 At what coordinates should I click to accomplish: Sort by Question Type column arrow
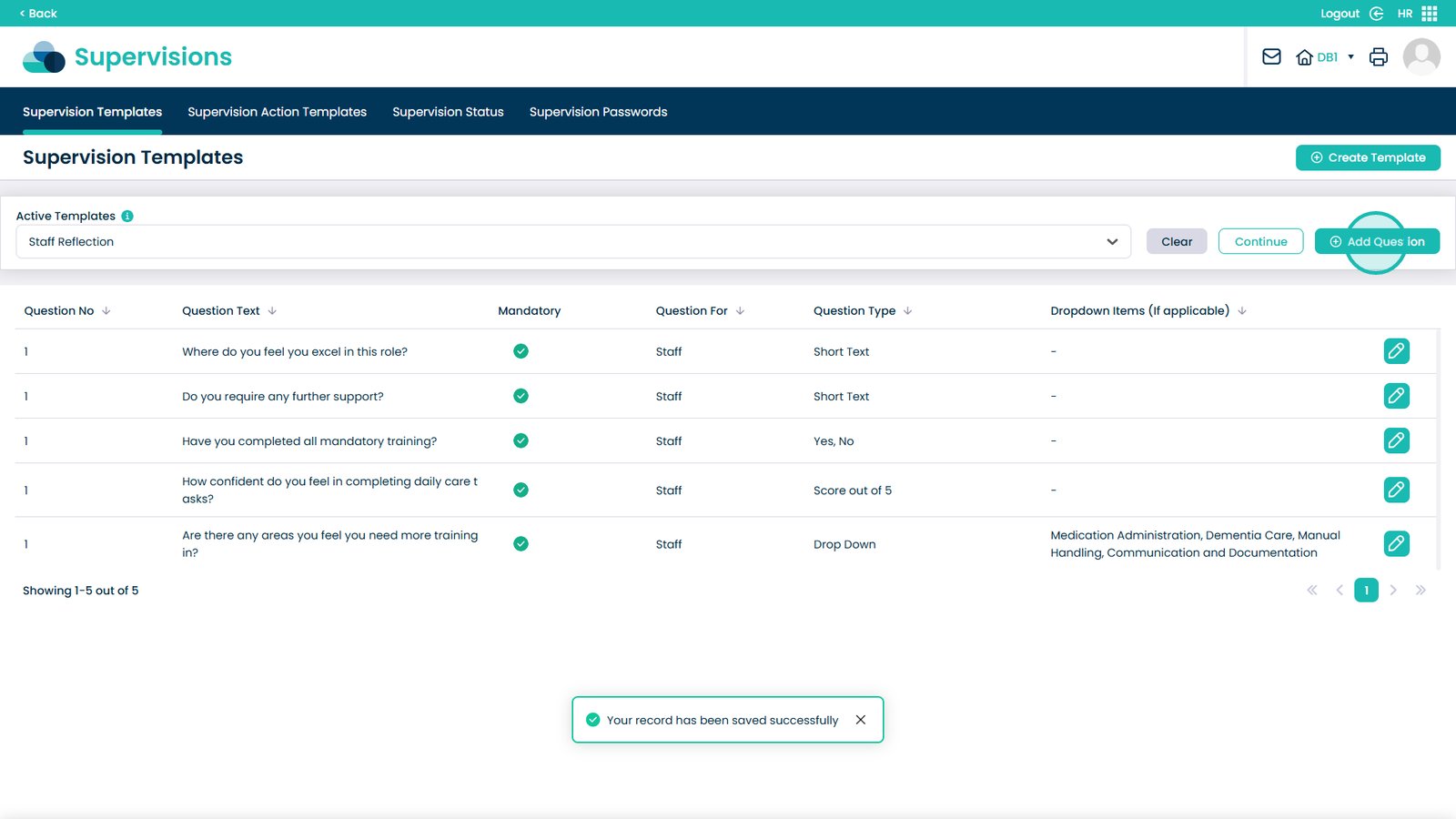point(907,311)
